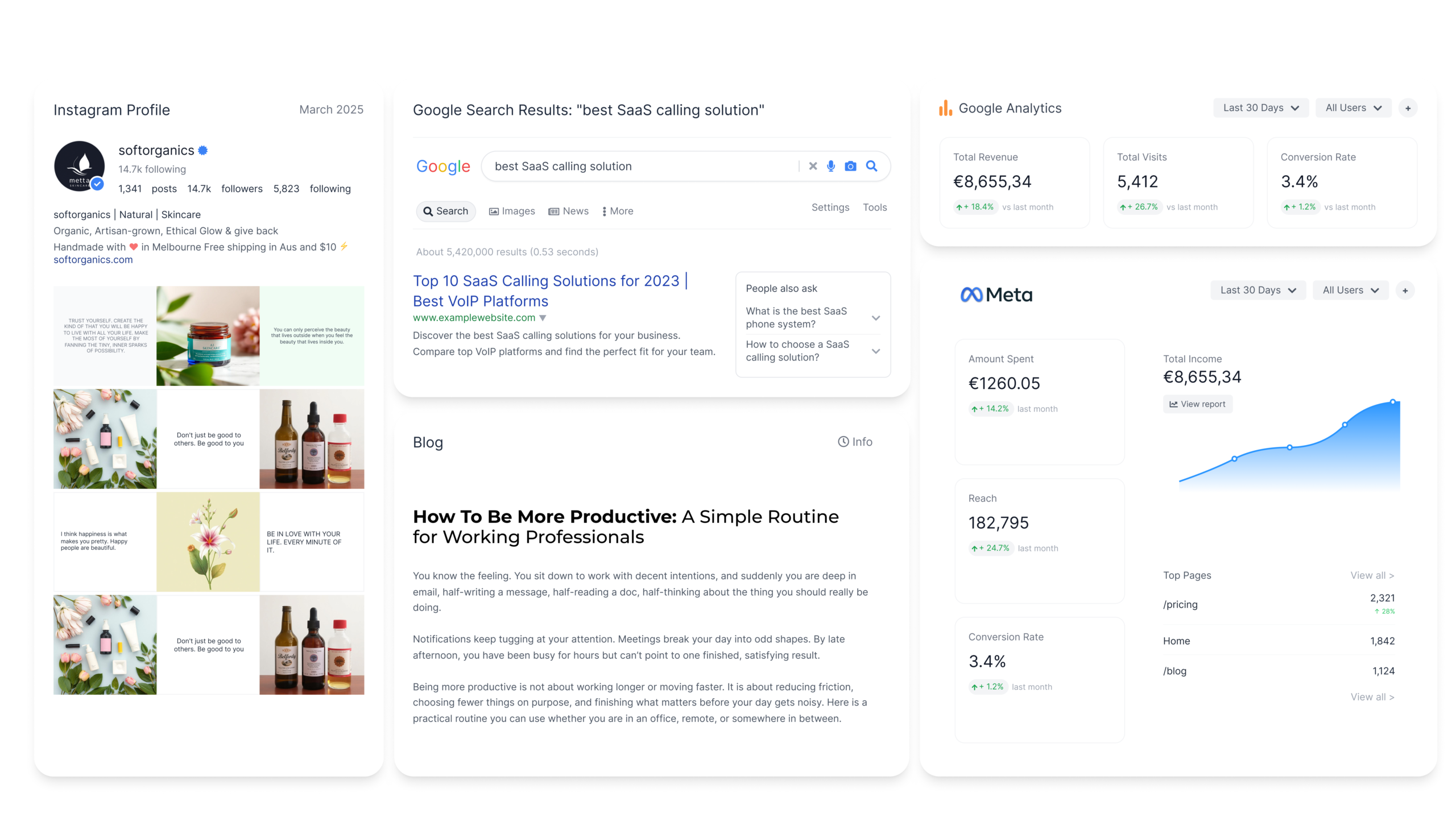The height and width of the screenshot is (830, 1456).
Task: Click the camera image search icon
Action: (x=850, y=166)
